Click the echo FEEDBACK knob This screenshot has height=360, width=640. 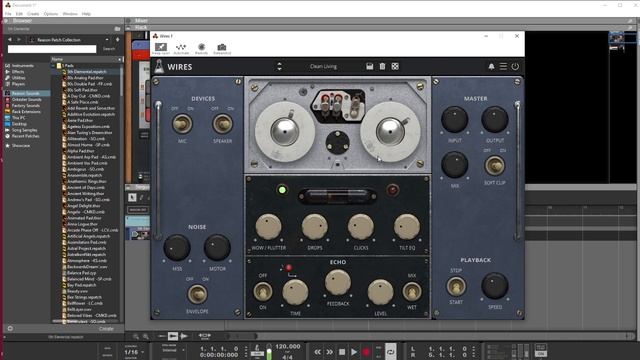click(338, 282)
